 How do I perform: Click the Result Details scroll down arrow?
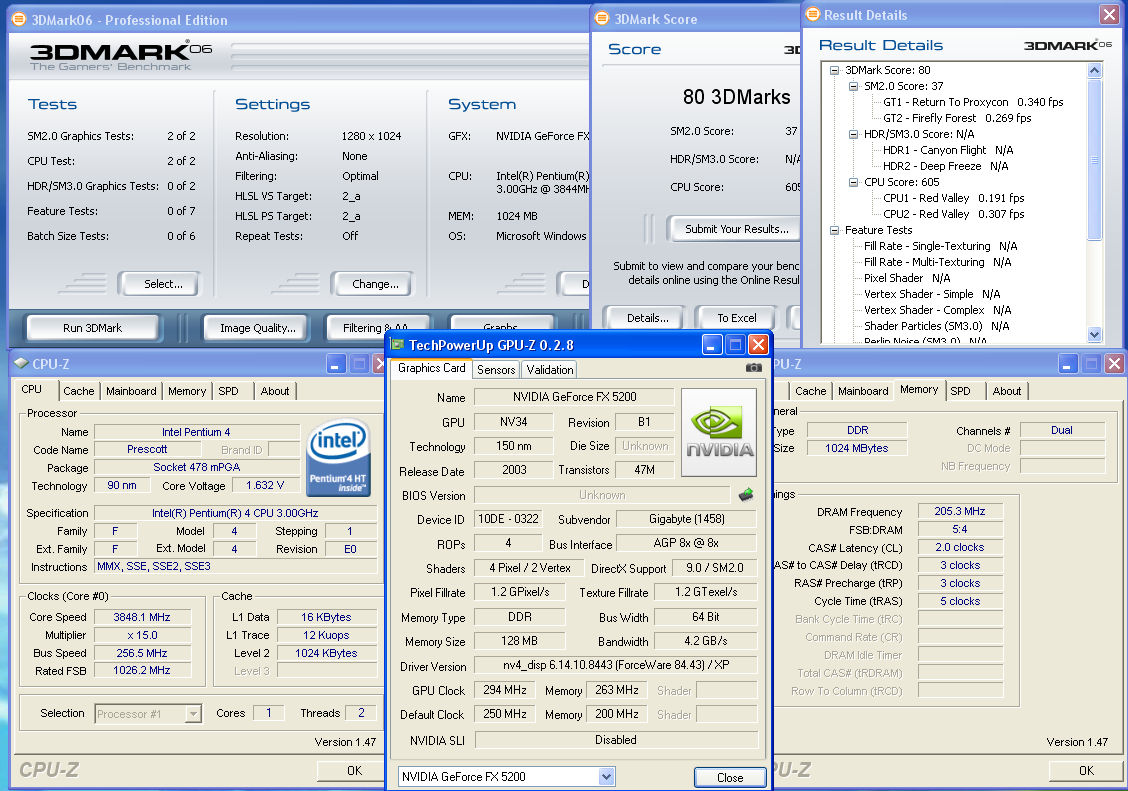pos(1094,334)
